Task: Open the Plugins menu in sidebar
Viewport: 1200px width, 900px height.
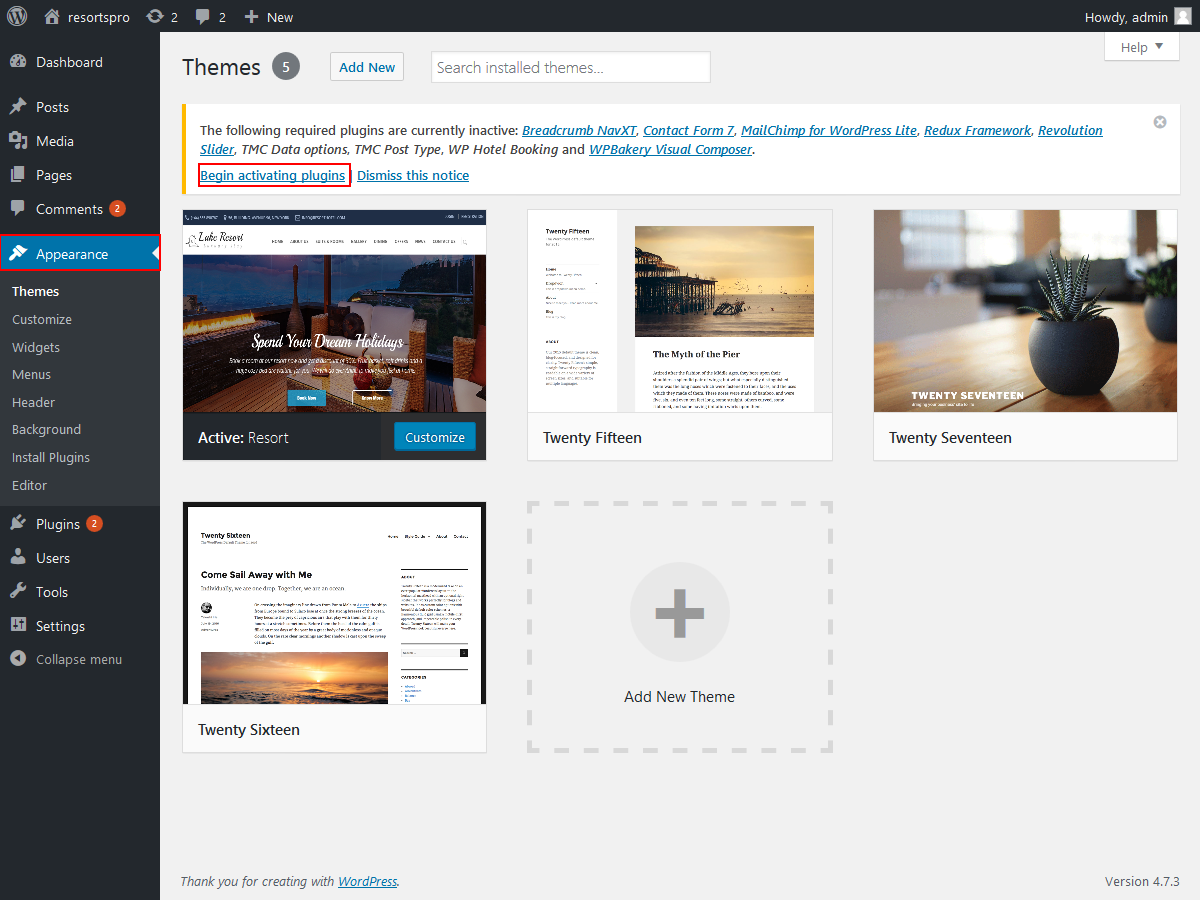Action: click(57, 524)
